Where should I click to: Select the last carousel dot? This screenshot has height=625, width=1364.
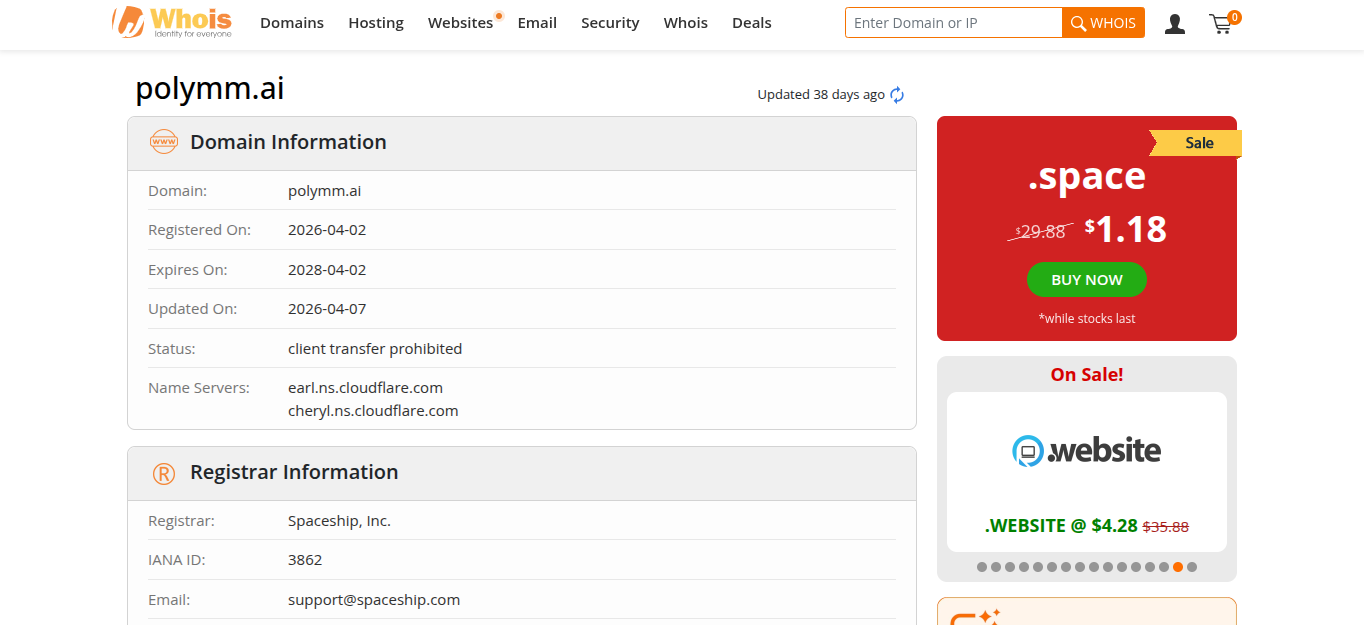coord(1192,567)
